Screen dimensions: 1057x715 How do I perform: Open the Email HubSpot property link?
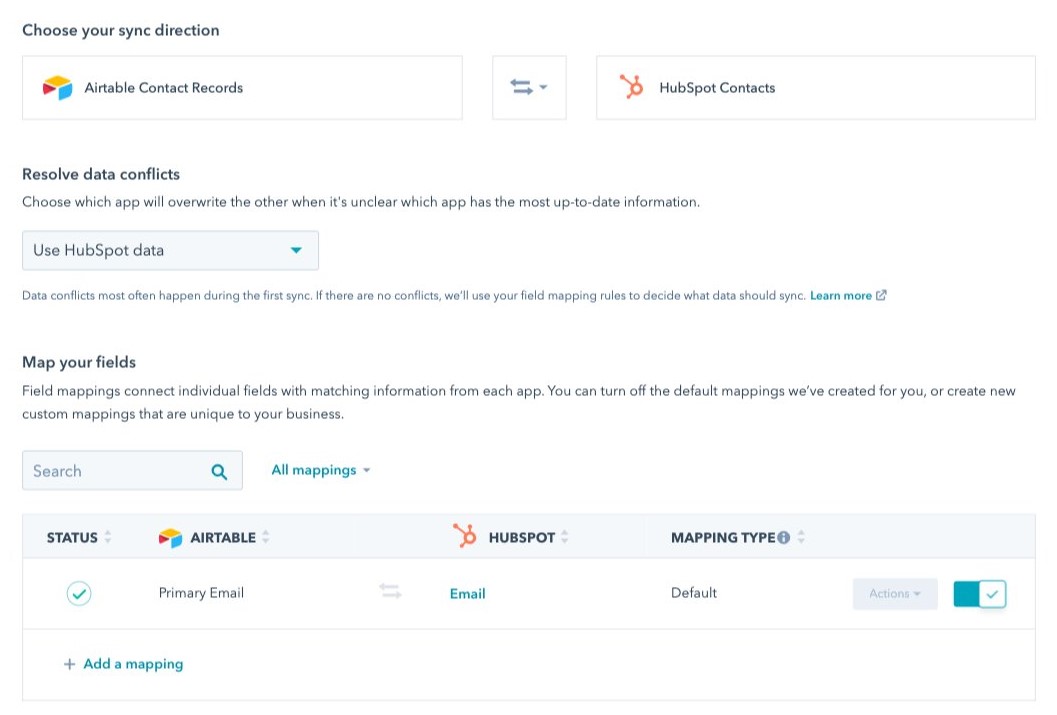coord(468,594)
